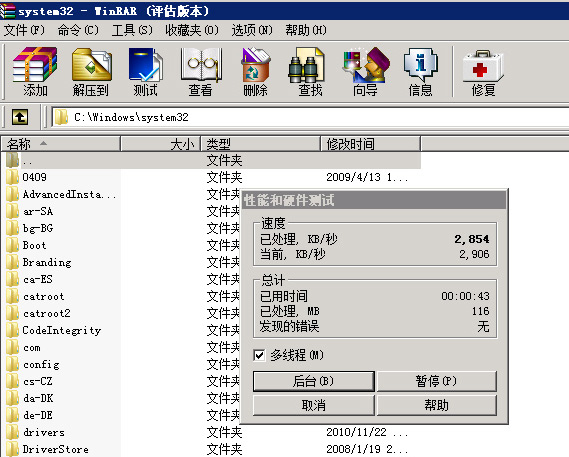The image size is (569, 457).
Task: Toggle the multithreading (多线程) checkbox
Action: (x=259, y=355)
